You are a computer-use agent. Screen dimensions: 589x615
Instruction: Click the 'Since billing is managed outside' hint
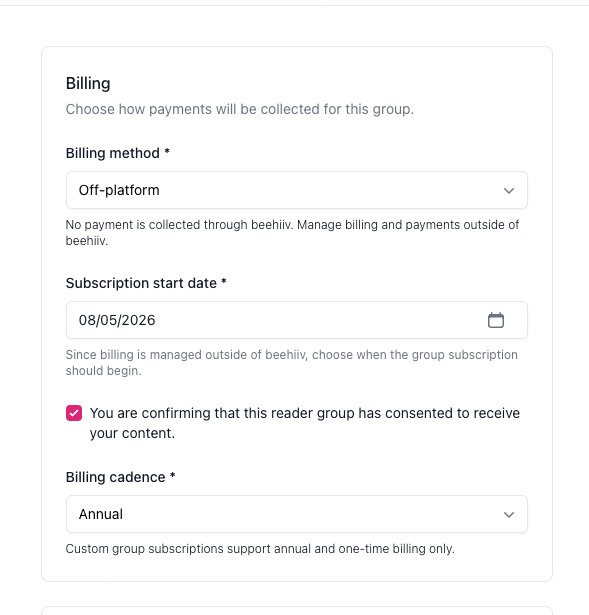click(x=291, y=362)
